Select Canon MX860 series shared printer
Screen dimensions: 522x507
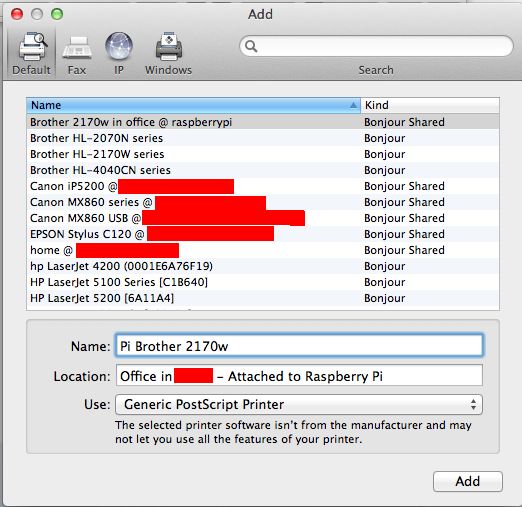pos(263,202)
